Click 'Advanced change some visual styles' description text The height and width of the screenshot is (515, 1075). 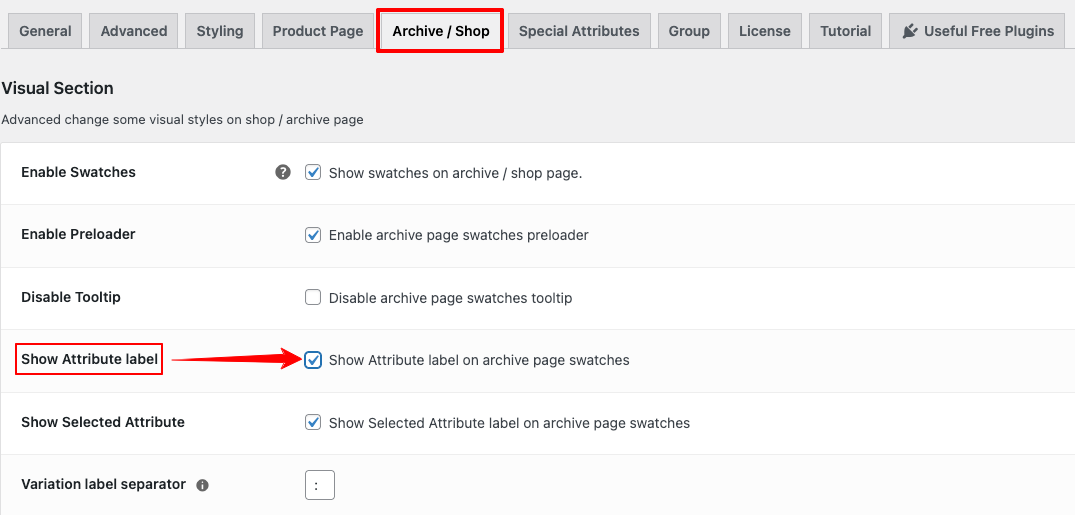click(182, 120)
